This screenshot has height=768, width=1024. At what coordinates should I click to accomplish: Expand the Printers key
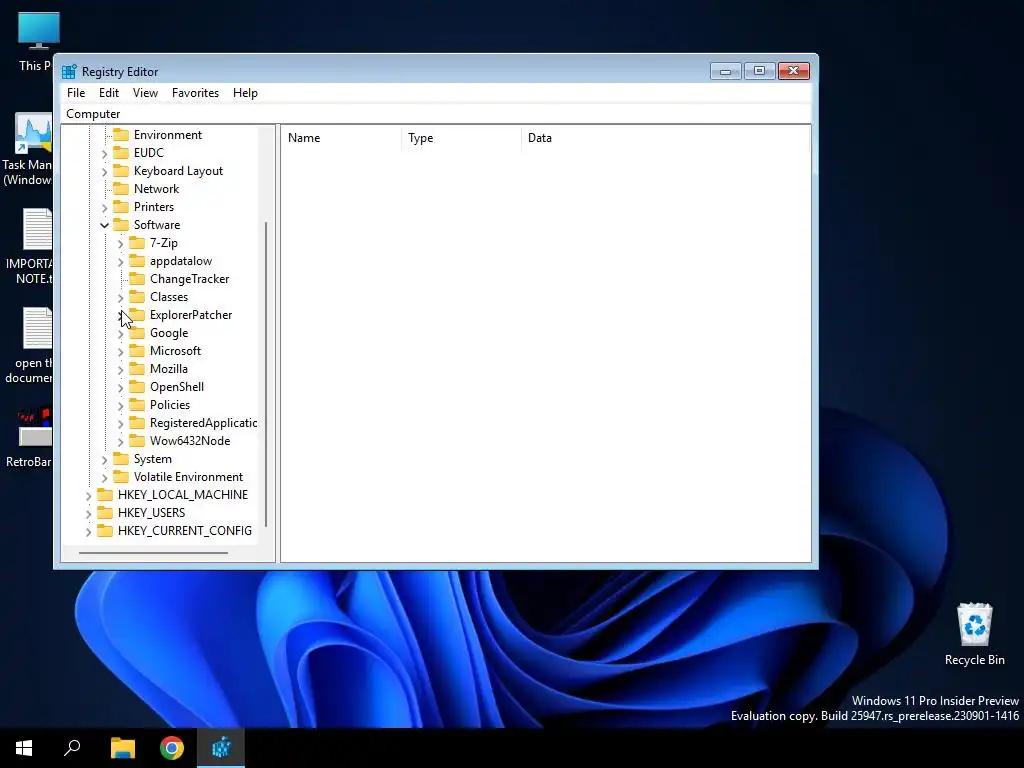tap(104, 208)
